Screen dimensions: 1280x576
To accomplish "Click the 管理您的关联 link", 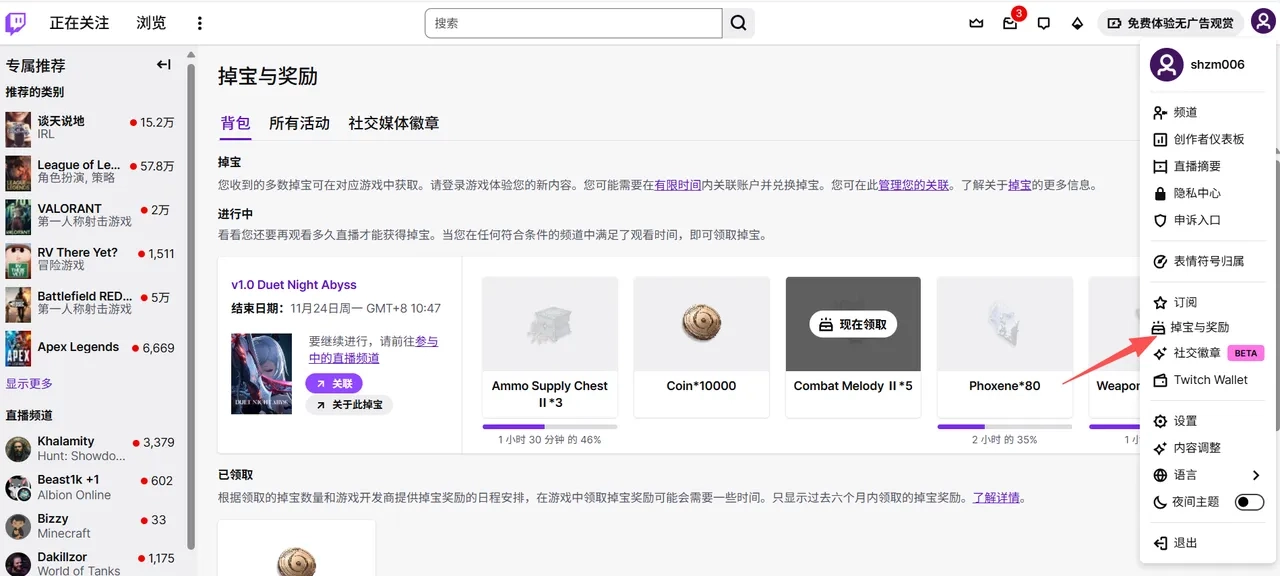I will point(913,185).
